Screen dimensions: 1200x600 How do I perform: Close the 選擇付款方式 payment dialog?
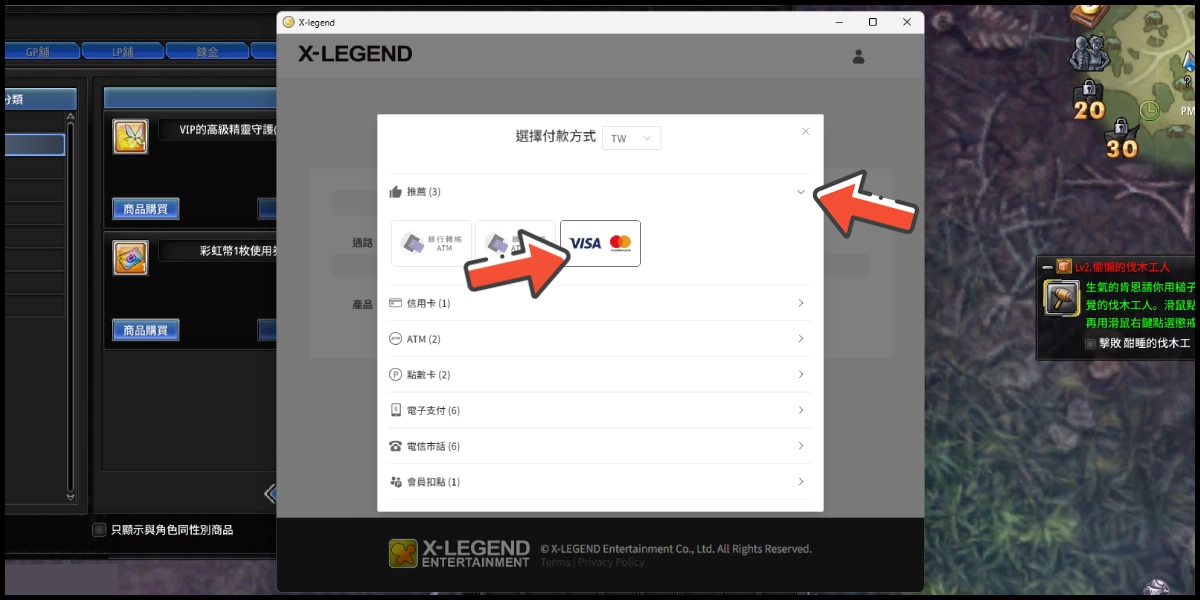(806, 131)
